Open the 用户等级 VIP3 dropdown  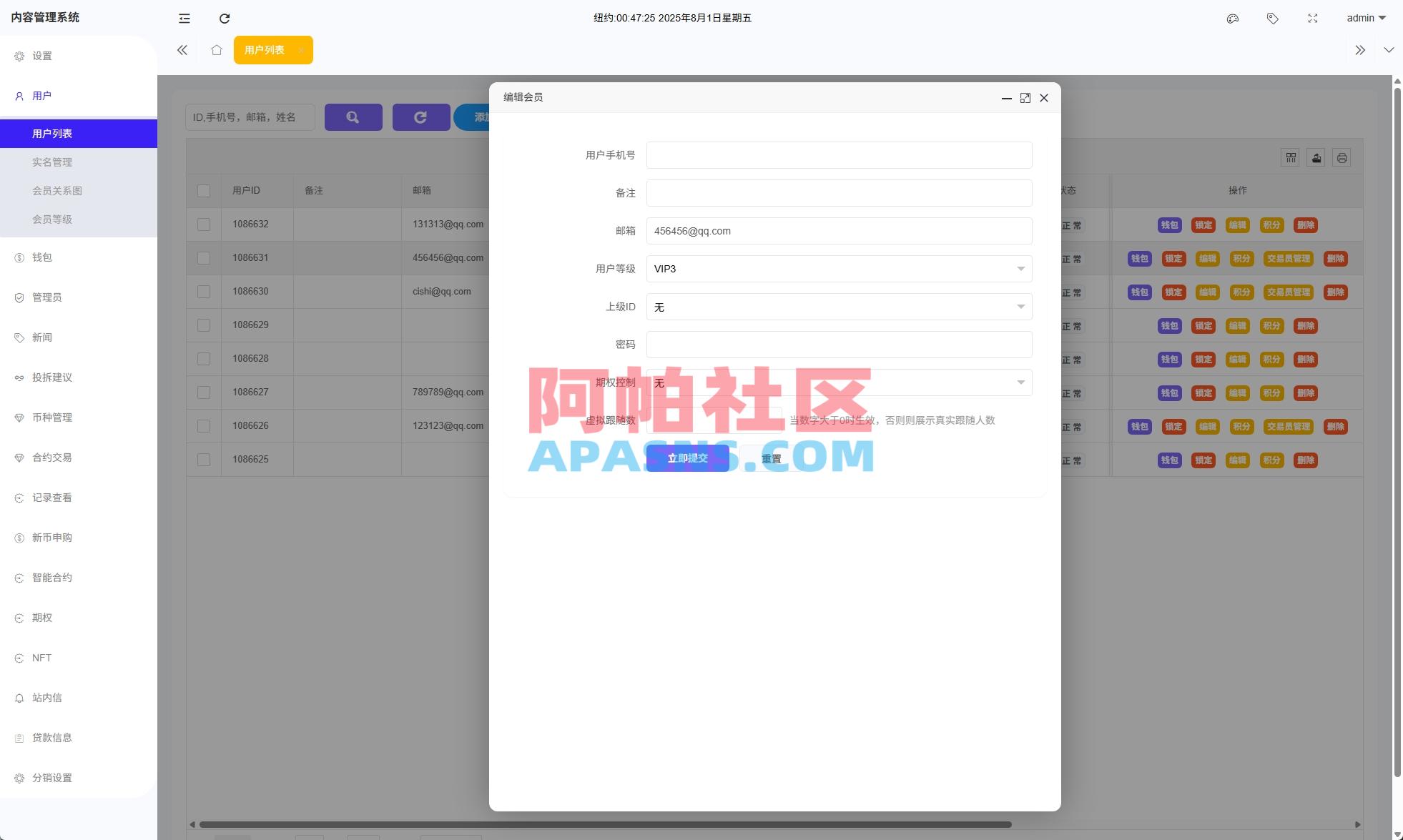[x=839, y=269]
